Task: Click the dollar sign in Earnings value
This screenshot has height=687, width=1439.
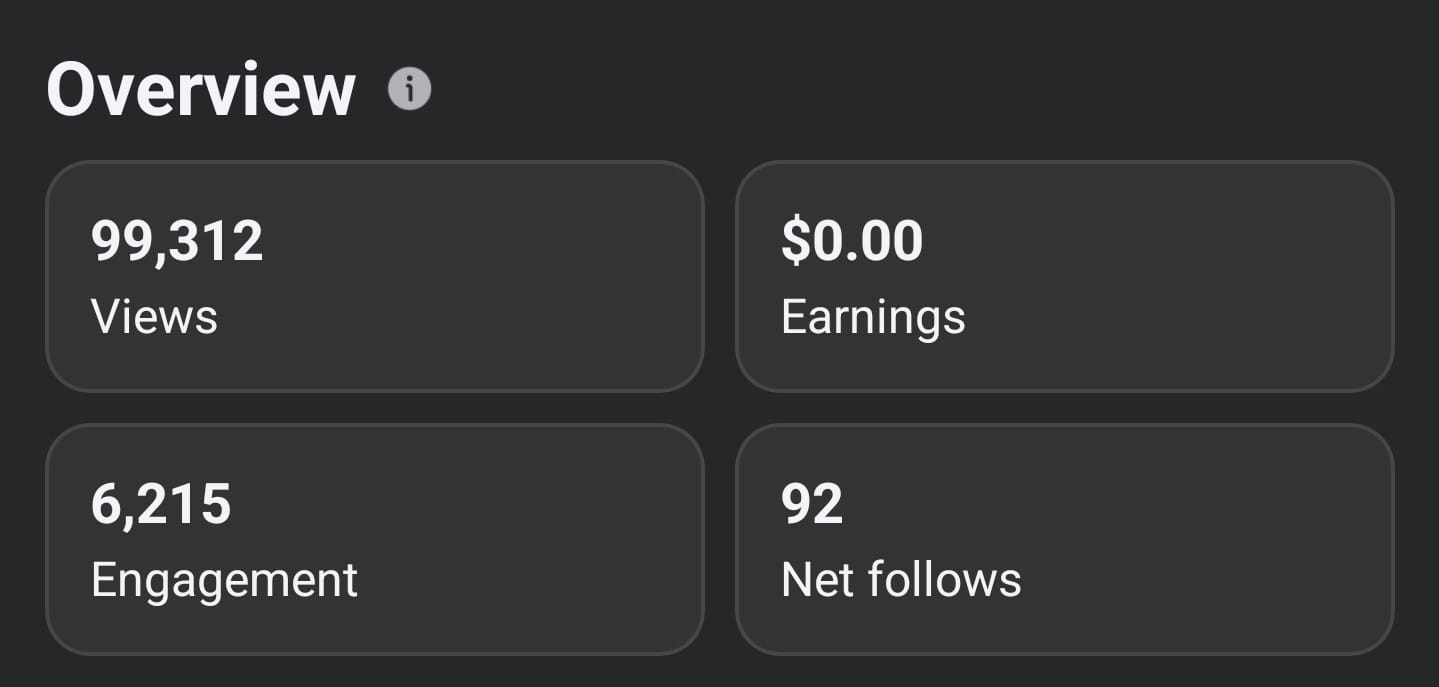Action: 794,242
